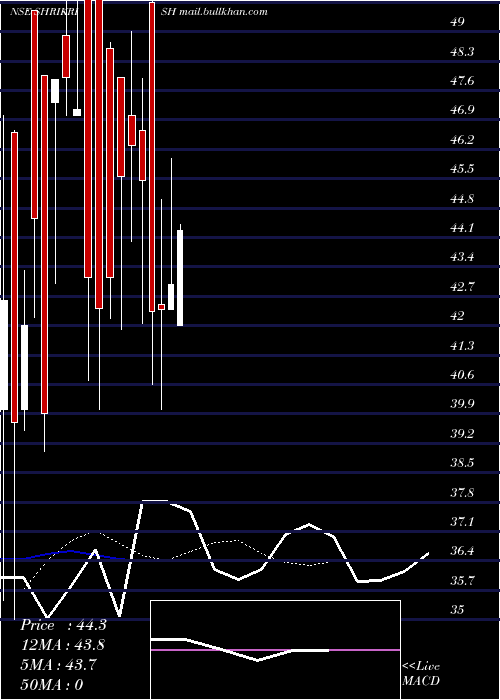Click the Price : 44.3 readout

[63, 625]
